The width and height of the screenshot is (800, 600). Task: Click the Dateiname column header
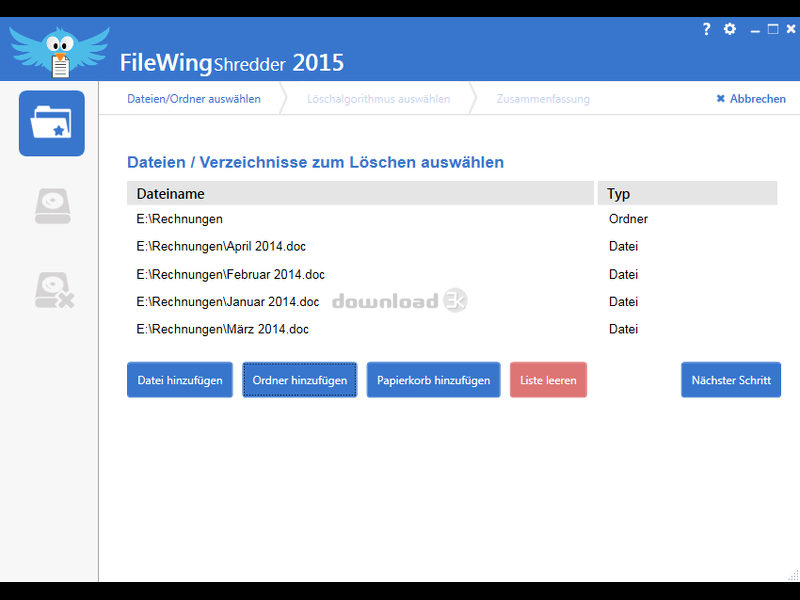(360, 193)
